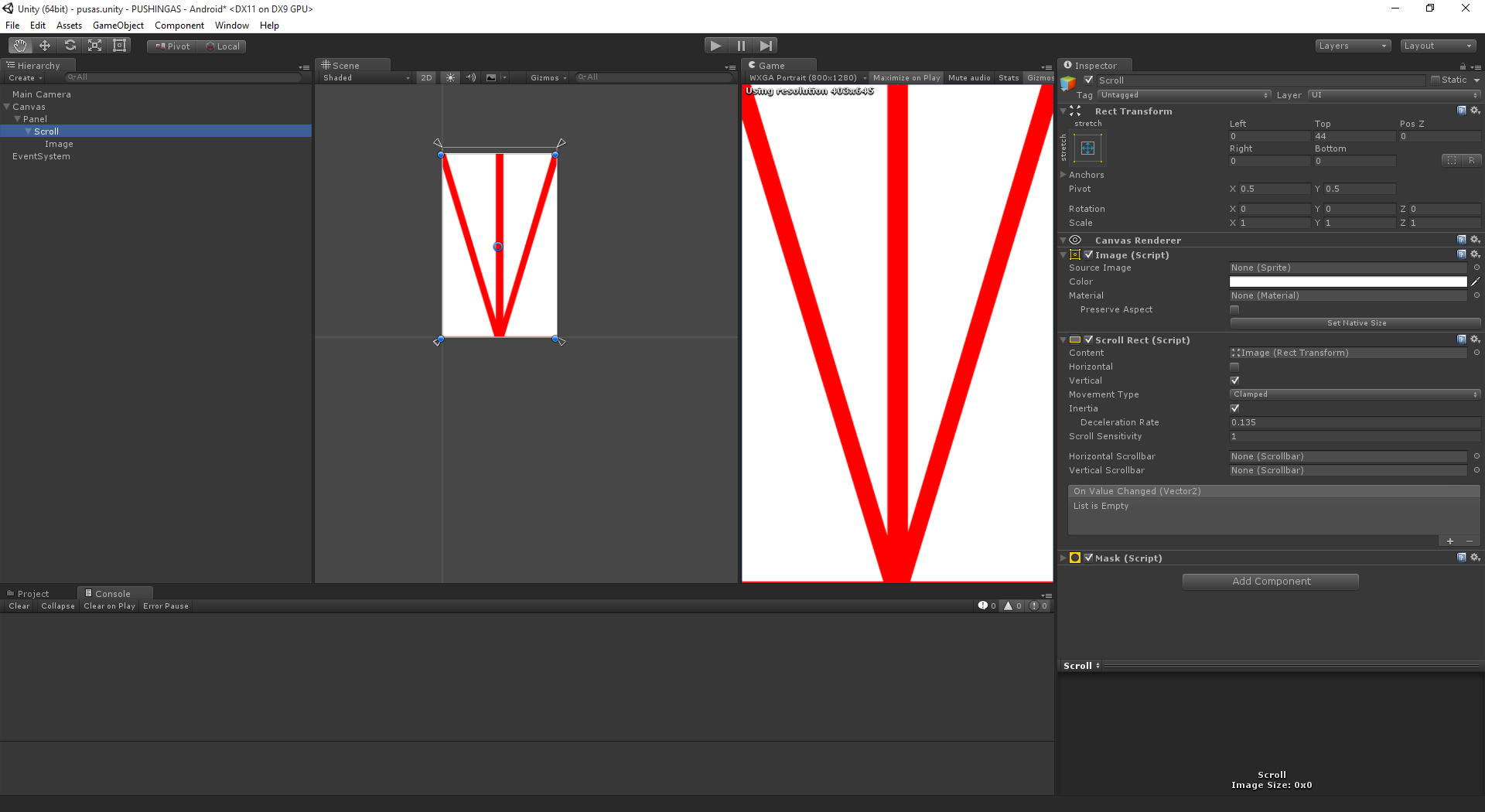The height and width of the screenshot is (812, 1485).
Task: Open Rect Transform help icon
Action: coord(1461,111)
